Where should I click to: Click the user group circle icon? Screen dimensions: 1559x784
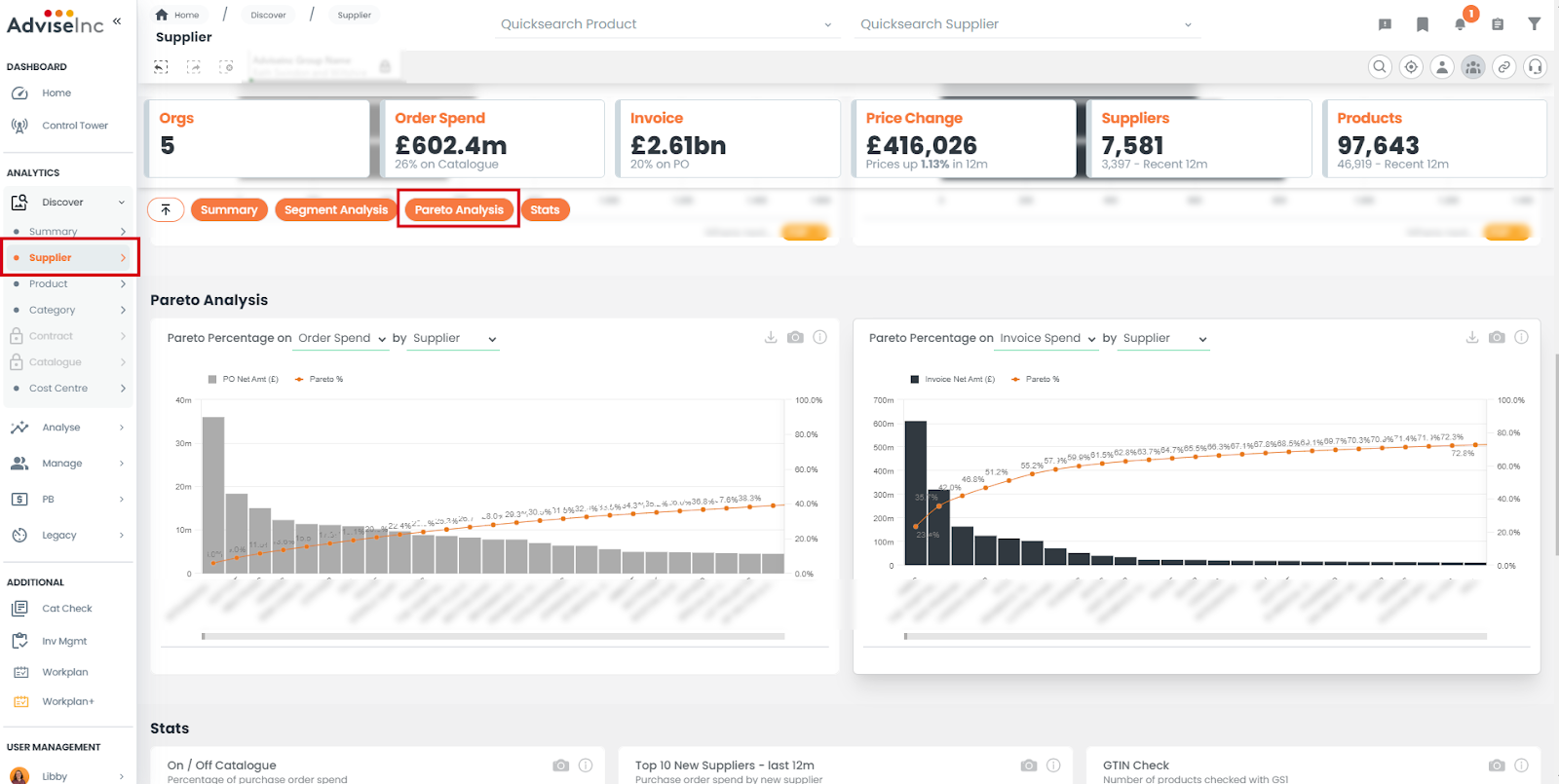1473,67
